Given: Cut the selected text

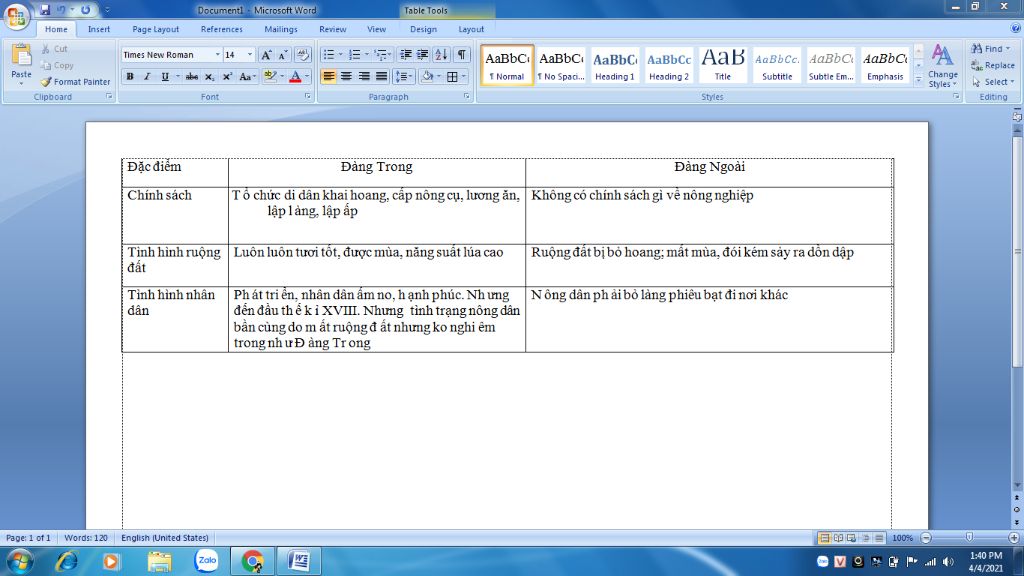Looking at the screenshot, I should coord(54,49).
